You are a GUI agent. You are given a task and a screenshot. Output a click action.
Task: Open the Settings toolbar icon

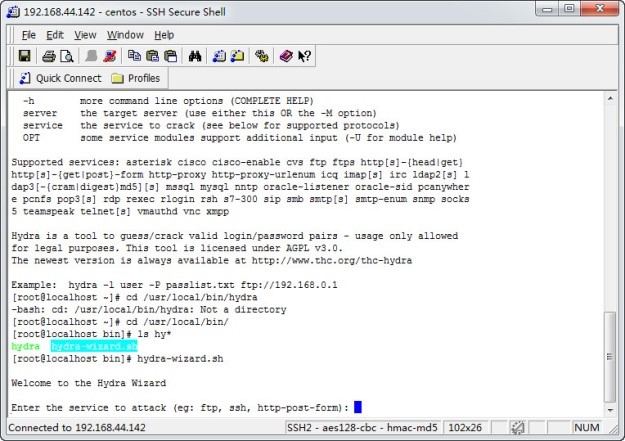(262, 56)
